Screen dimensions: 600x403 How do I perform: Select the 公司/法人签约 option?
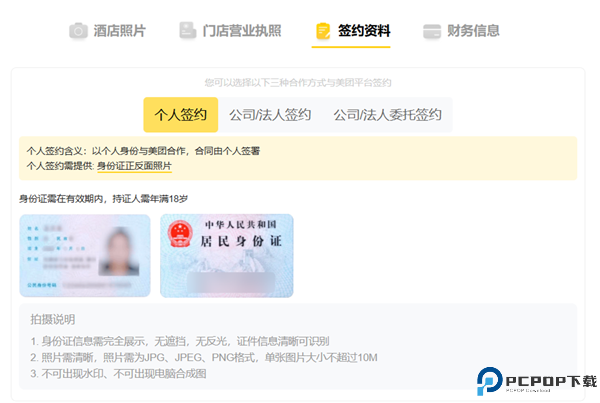(270, 115)
